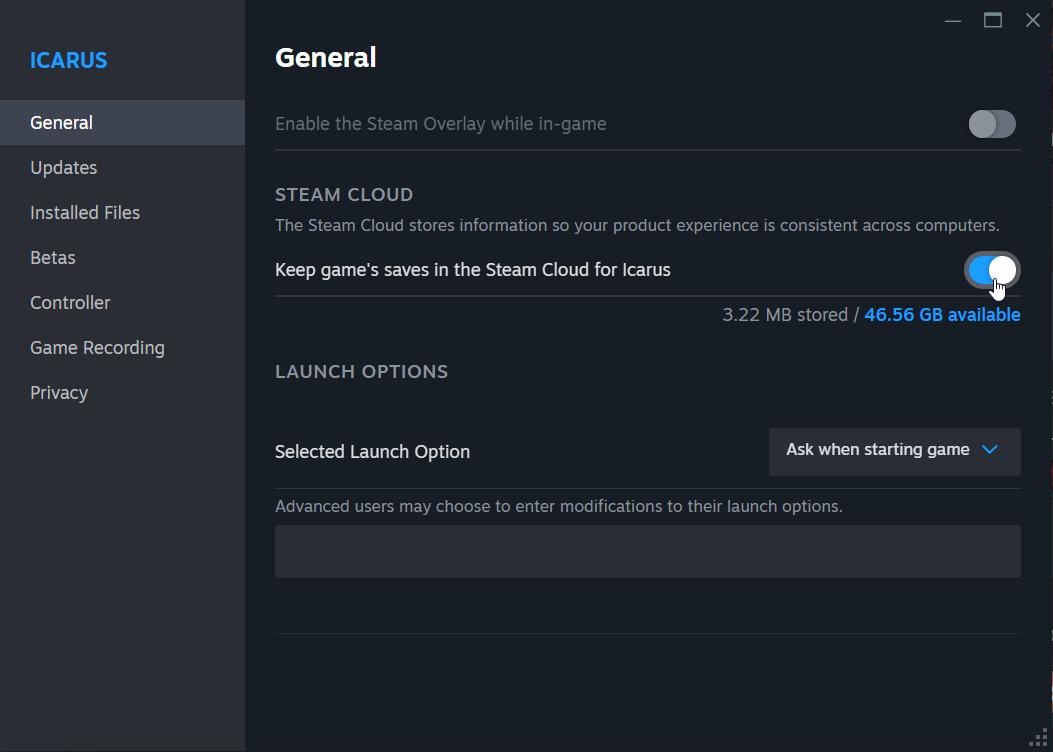Open the Controller settings section
This screenshot has height=752, width=1053.
point(70,302)
